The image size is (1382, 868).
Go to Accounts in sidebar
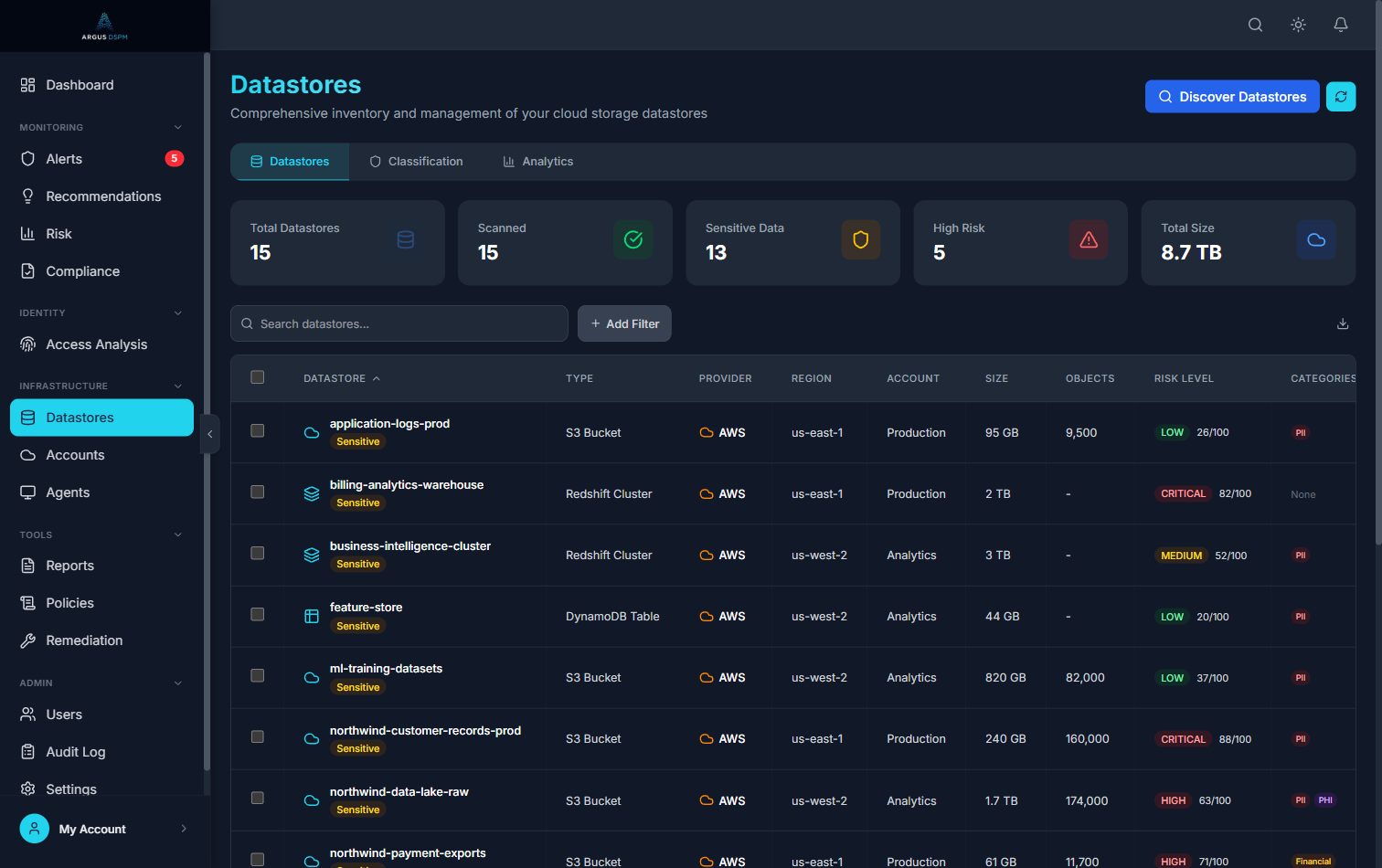(101, 455)
